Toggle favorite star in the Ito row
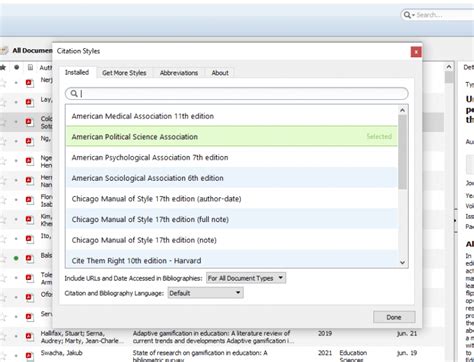Screen dimensions: 474x362 pyautogui.click(x=3, y=239)
